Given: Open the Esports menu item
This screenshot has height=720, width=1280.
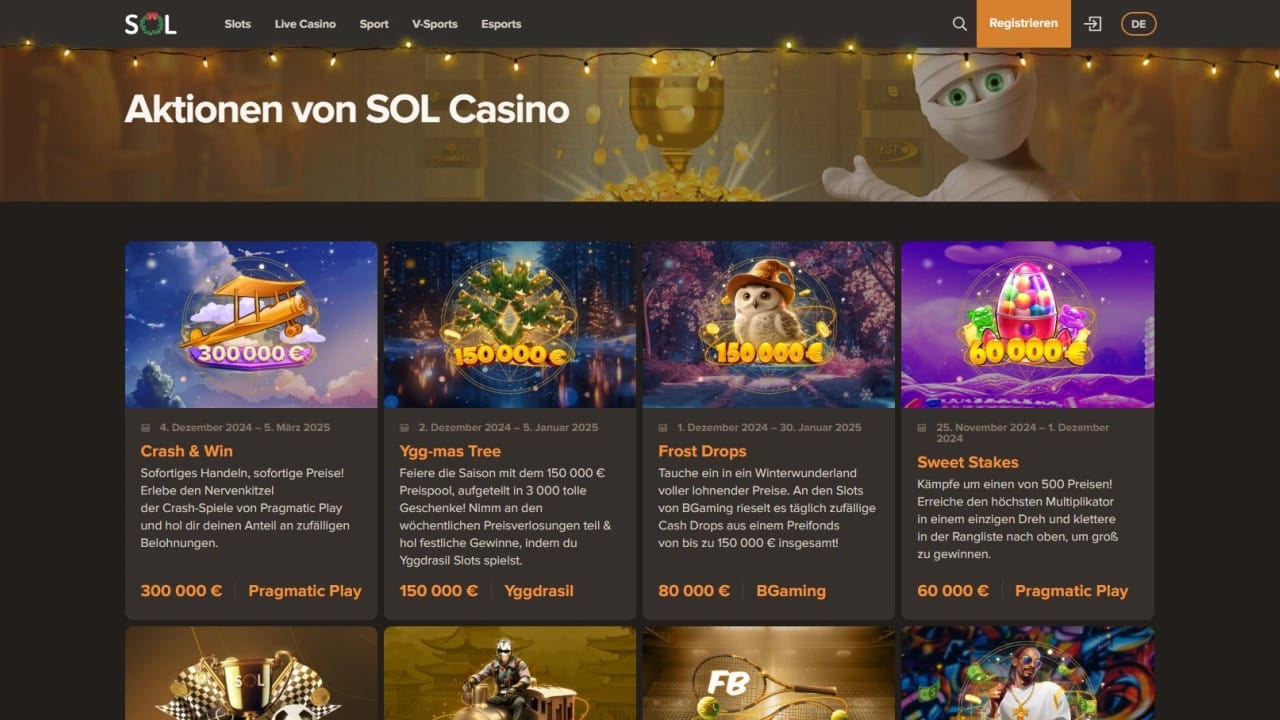Looking at the screenshot, I should (501, 24).
